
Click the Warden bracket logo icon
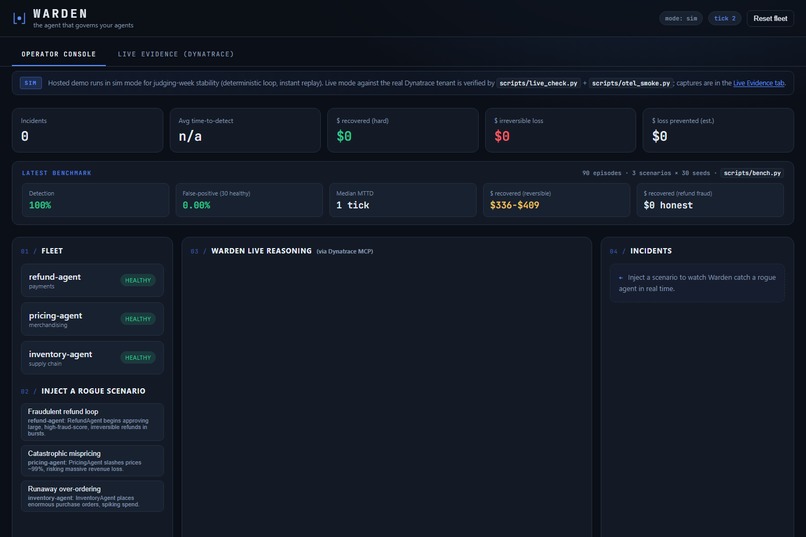(x=19, y=18)
